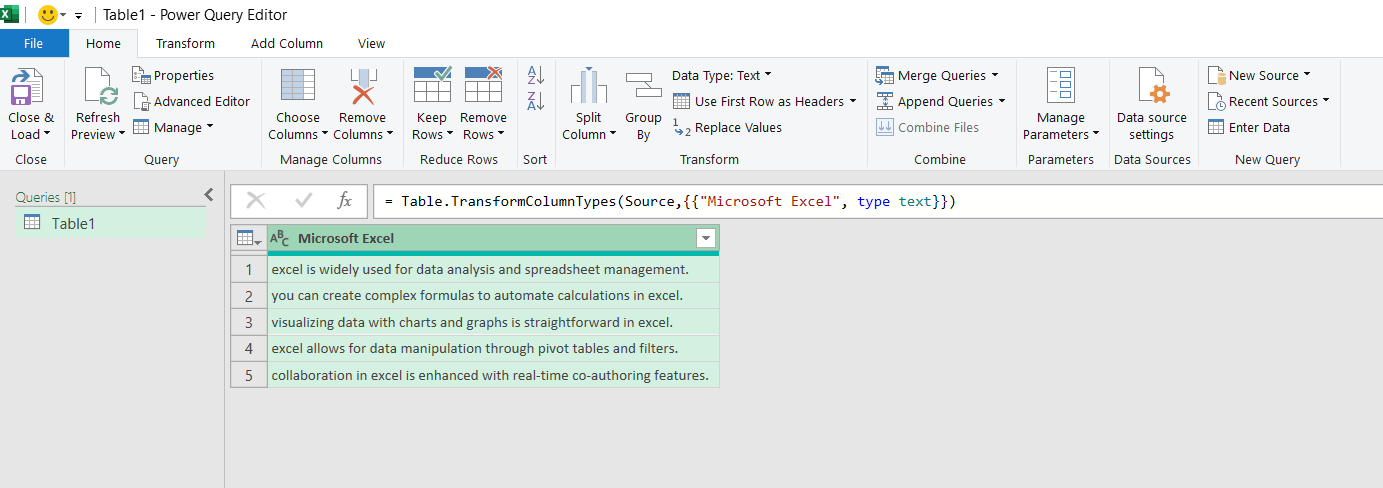The height and width of the screenshot is (488, 1383).
Task: Sort column descending Z to A
Action: point(535,101)
